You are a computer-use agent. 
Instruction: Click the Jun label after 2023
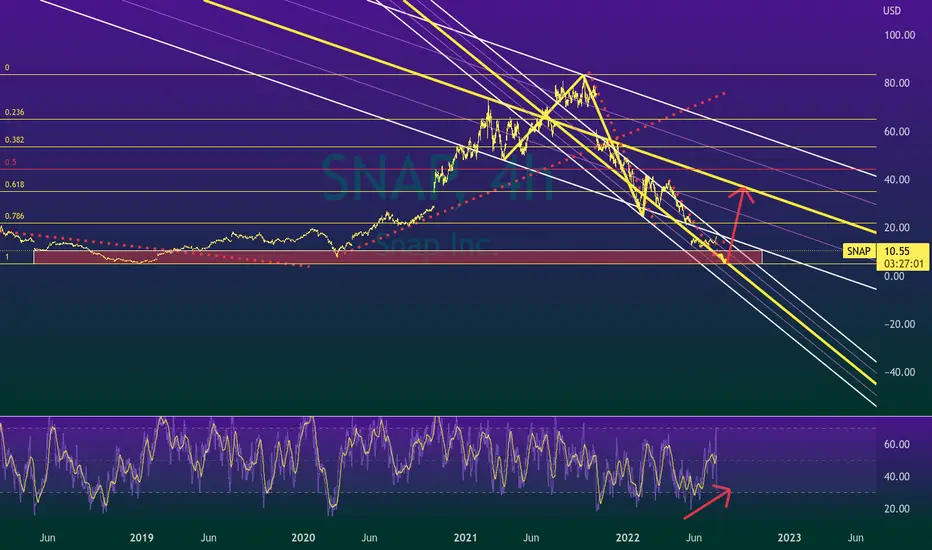pos(855,538)
